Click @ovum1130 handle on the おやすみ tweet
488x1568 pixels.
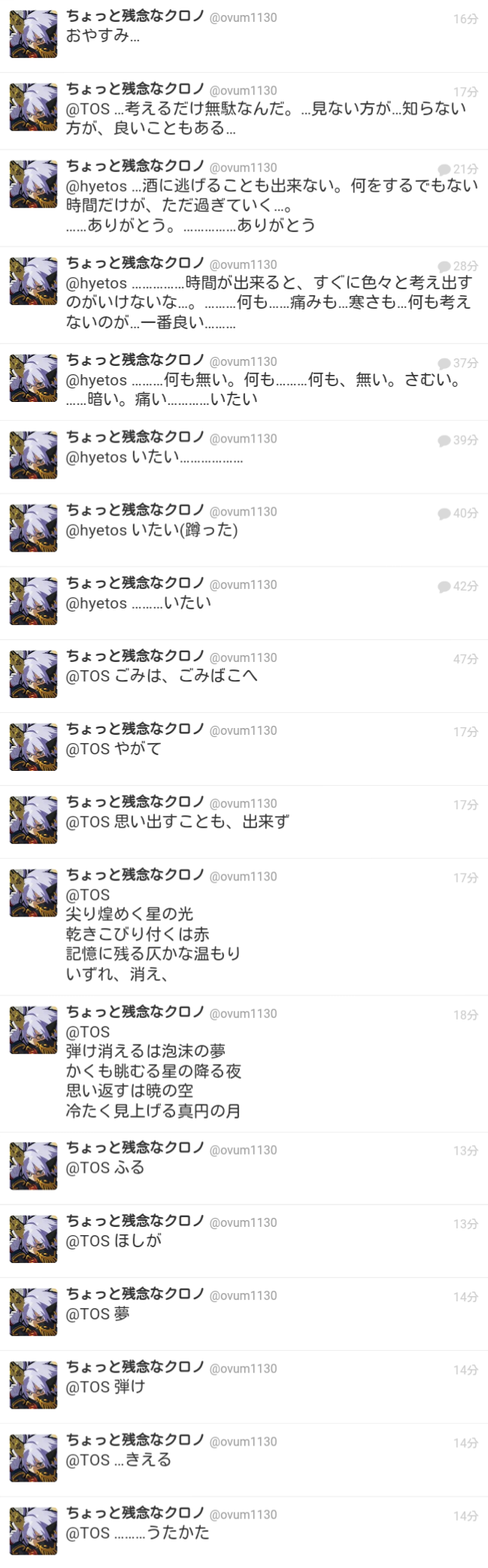tap(243, 17)
